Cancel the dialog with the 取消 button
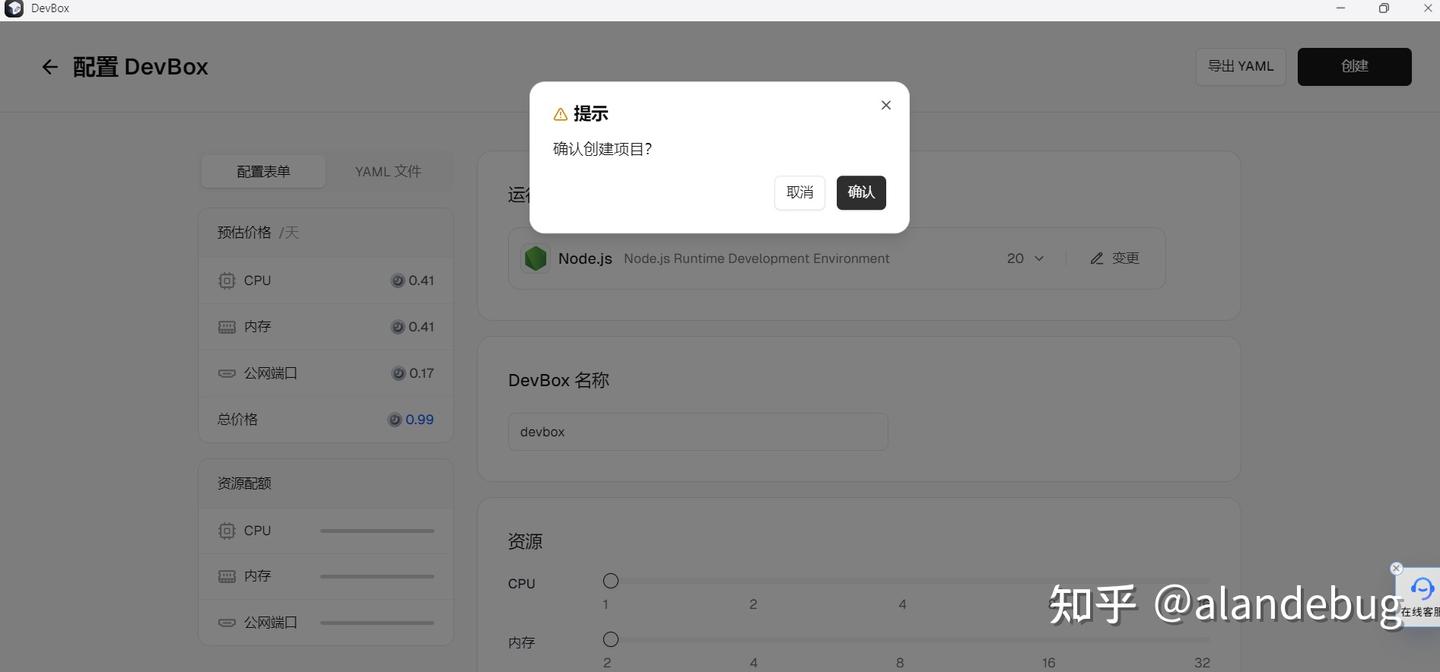This screenshot has width=1440, height=672. coord(798,192)
